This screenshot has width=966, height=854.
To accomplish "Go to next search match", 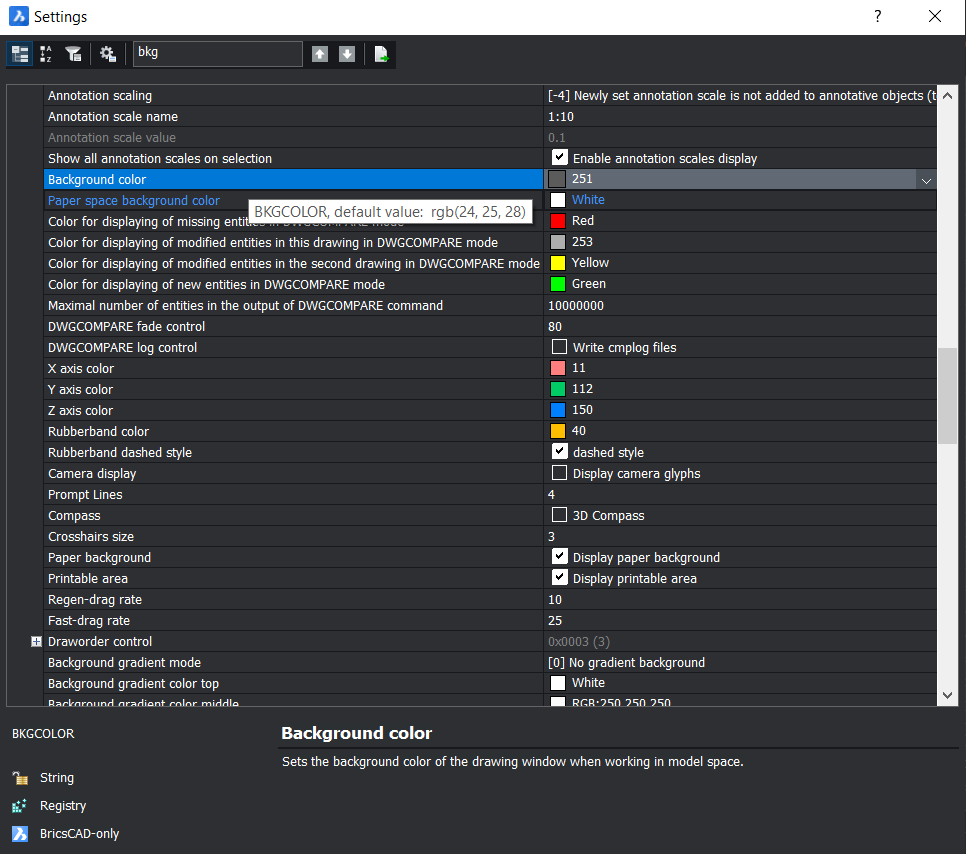I will (346, 53).
